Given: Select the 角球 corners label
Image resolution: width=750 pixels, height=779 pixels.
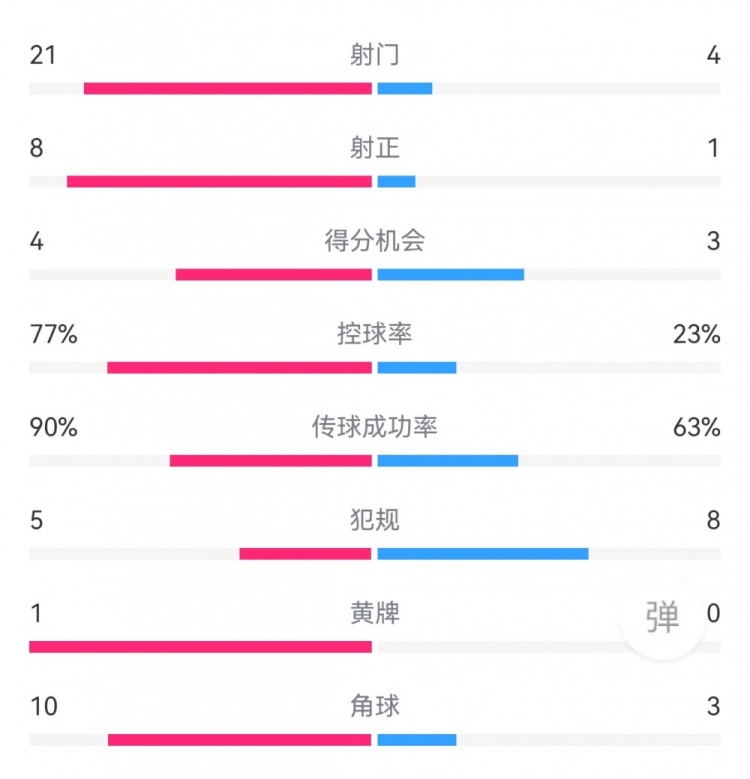Looking at the screenshot, I should point(375,706).
